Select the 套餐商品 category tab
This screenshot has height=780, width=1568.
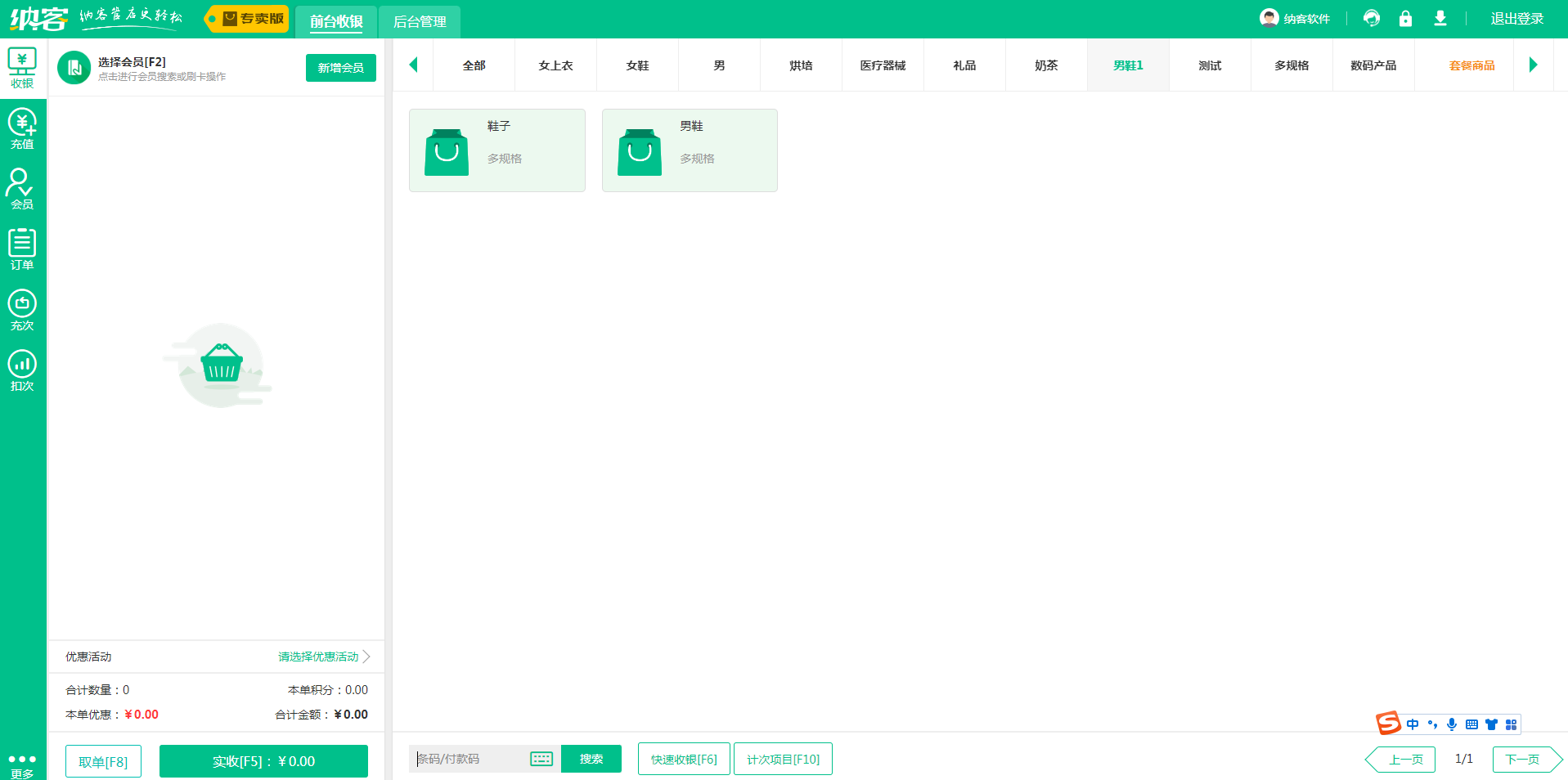tap(1472, 65)
